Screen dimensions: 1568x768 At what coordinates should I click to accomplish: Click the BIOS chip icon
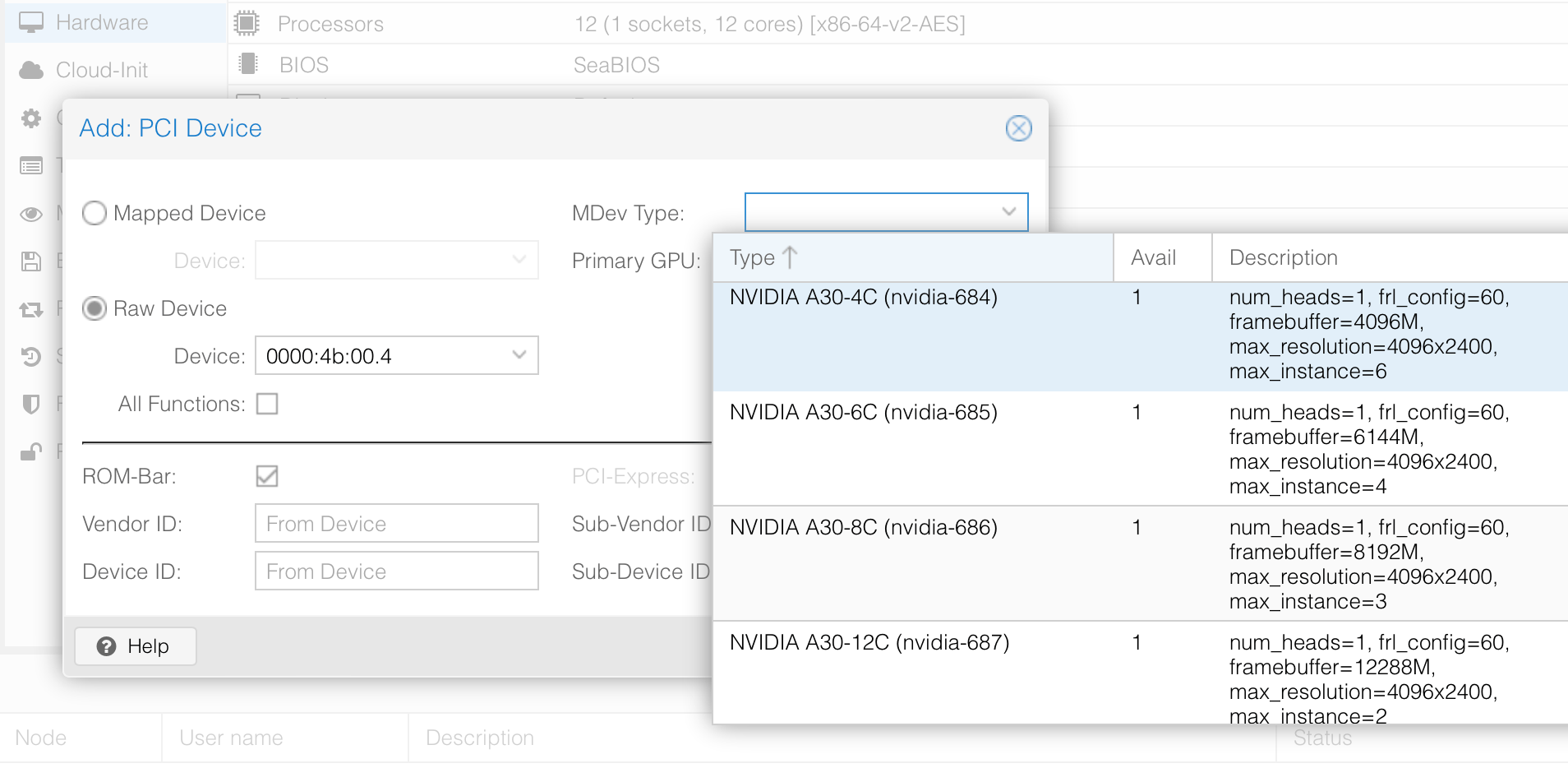247,64
